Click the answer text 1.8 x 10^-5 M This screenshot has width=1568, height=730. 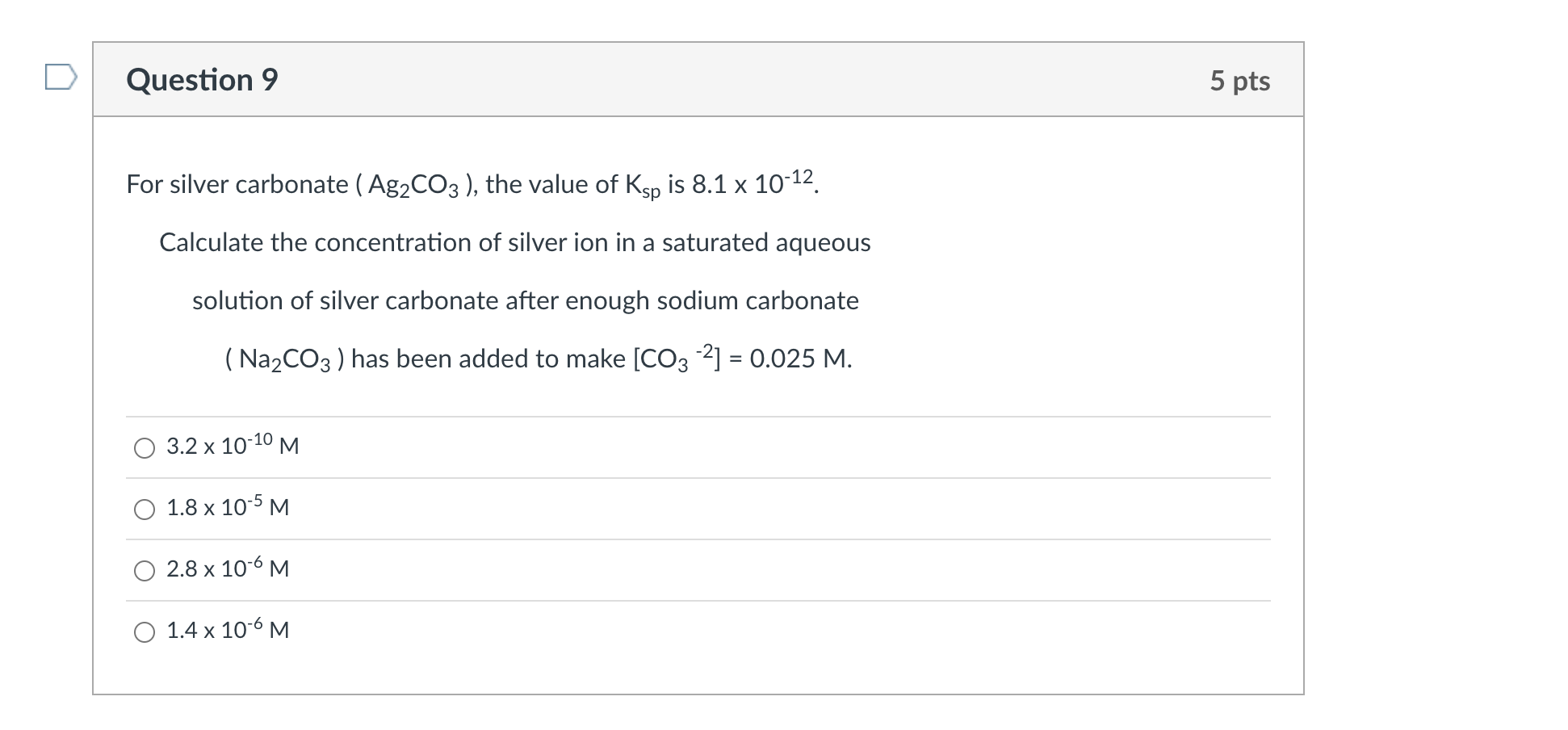point(228,506)
